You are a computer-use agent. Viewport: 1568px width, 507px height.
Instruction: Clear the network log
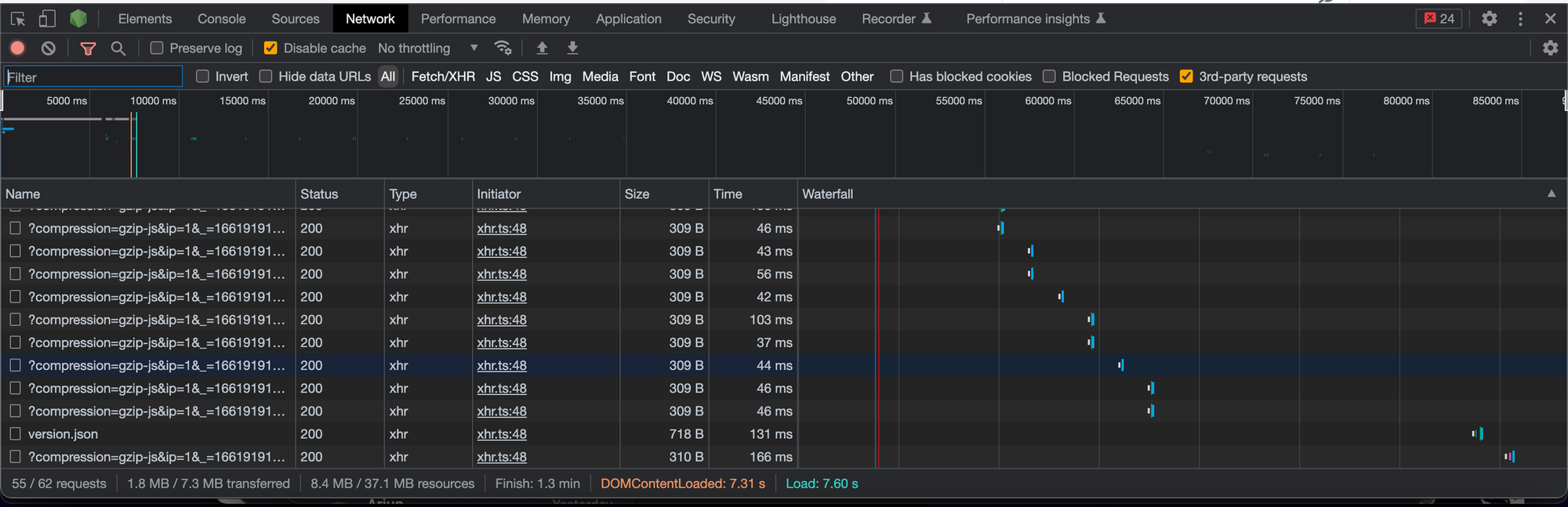pos(49,49)
